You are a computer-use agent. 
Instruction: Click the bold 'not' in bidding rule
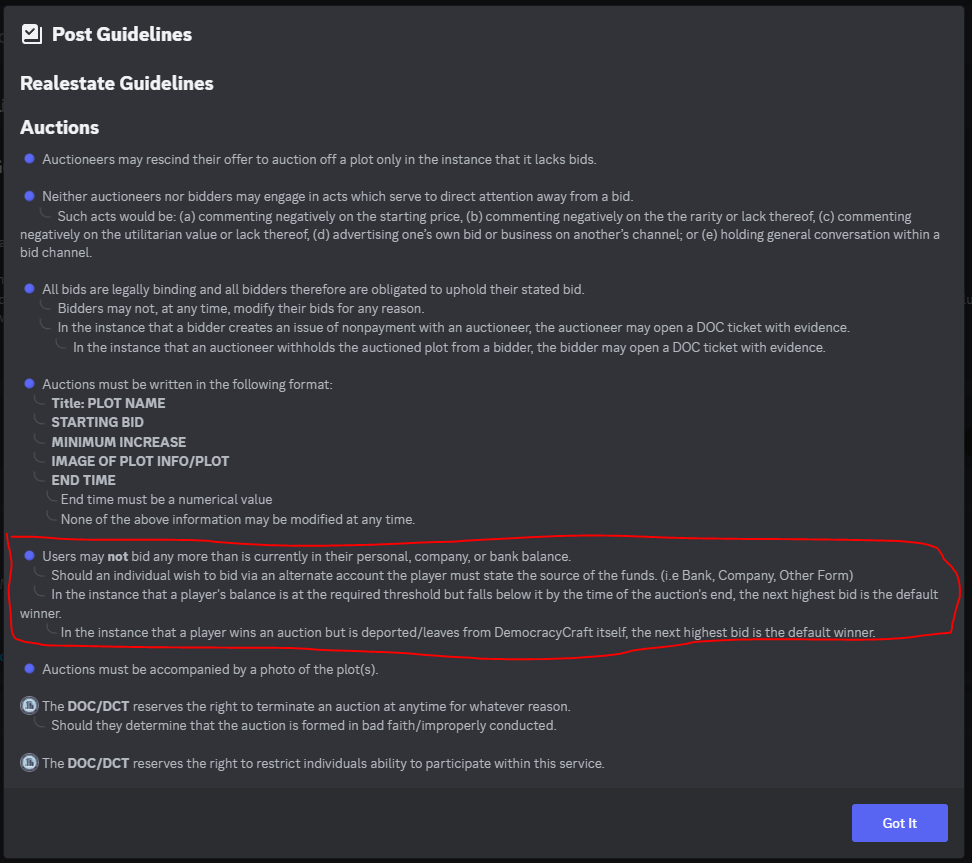pyautogui.click(x=118, y=557)
